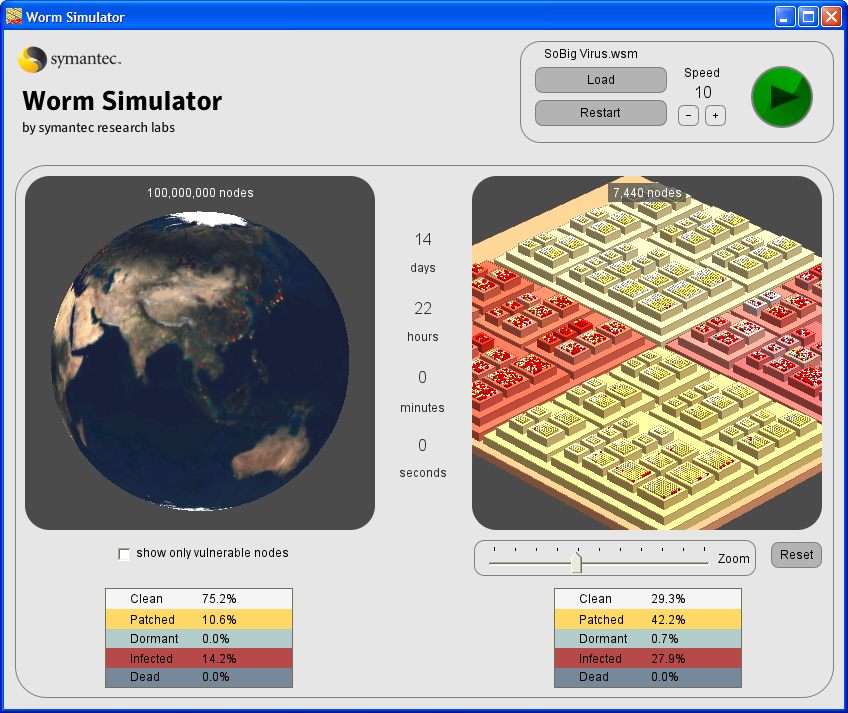Image resolution: width=848 pixels, height=713 pixels.
Task: Select the Patched row in left legend
Action: click(x=199, y=619)
